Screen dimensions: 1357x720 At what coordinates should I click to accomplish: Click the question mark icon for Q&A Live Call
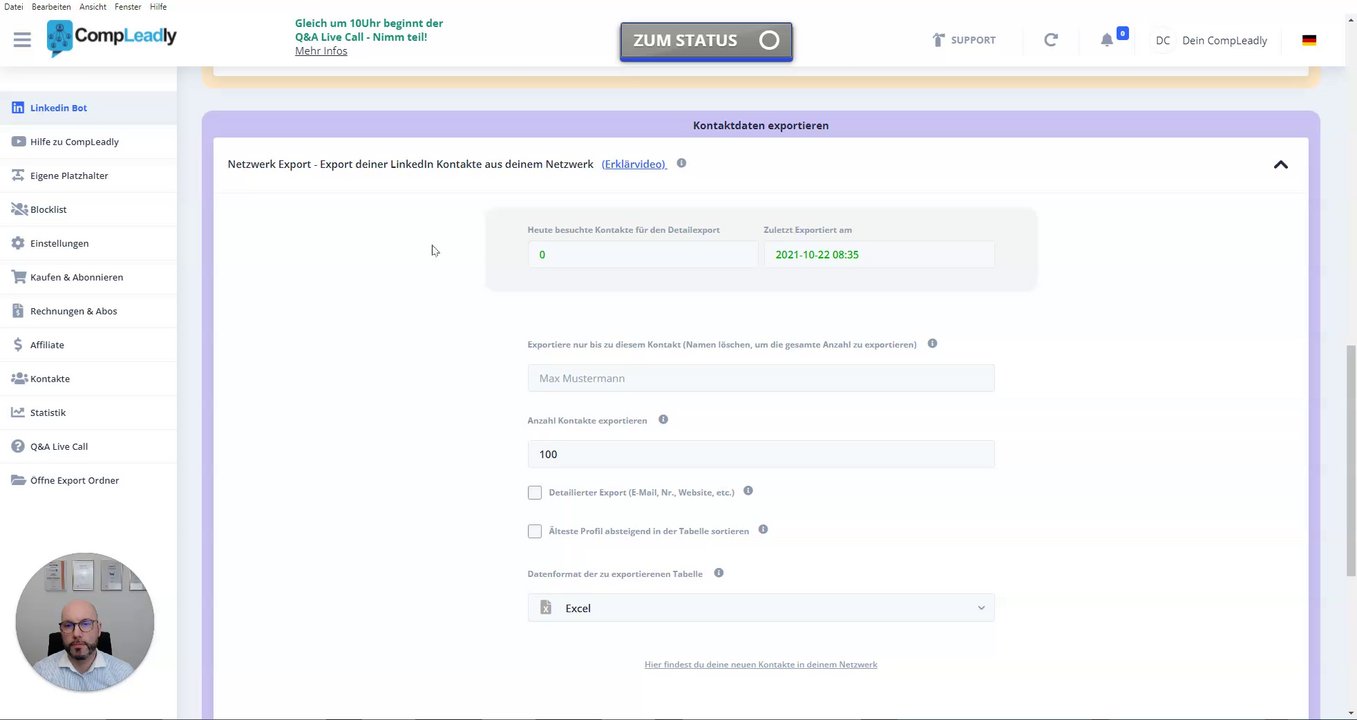pyautogui.click(x=18, y=446)
